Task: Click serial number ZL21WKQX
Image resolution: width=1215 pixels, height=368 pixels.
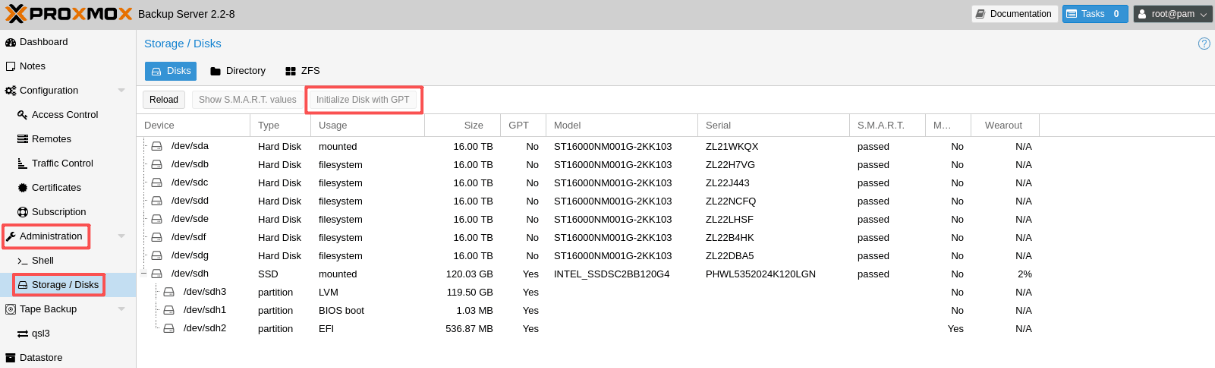Action: coord(732,146)
